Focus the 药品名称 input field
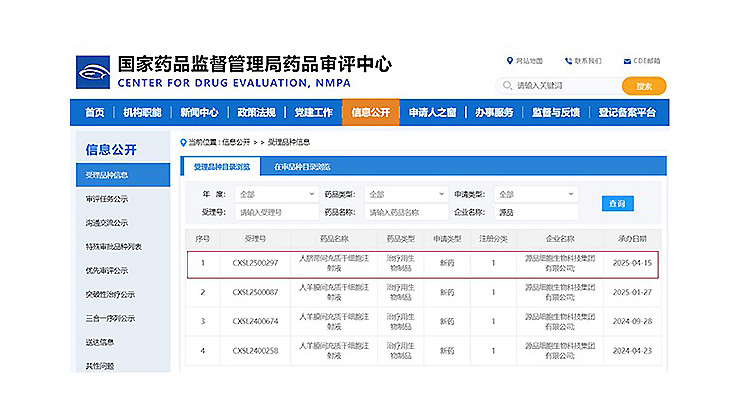Viewport: 740px width, 417px height. [406, 212]
